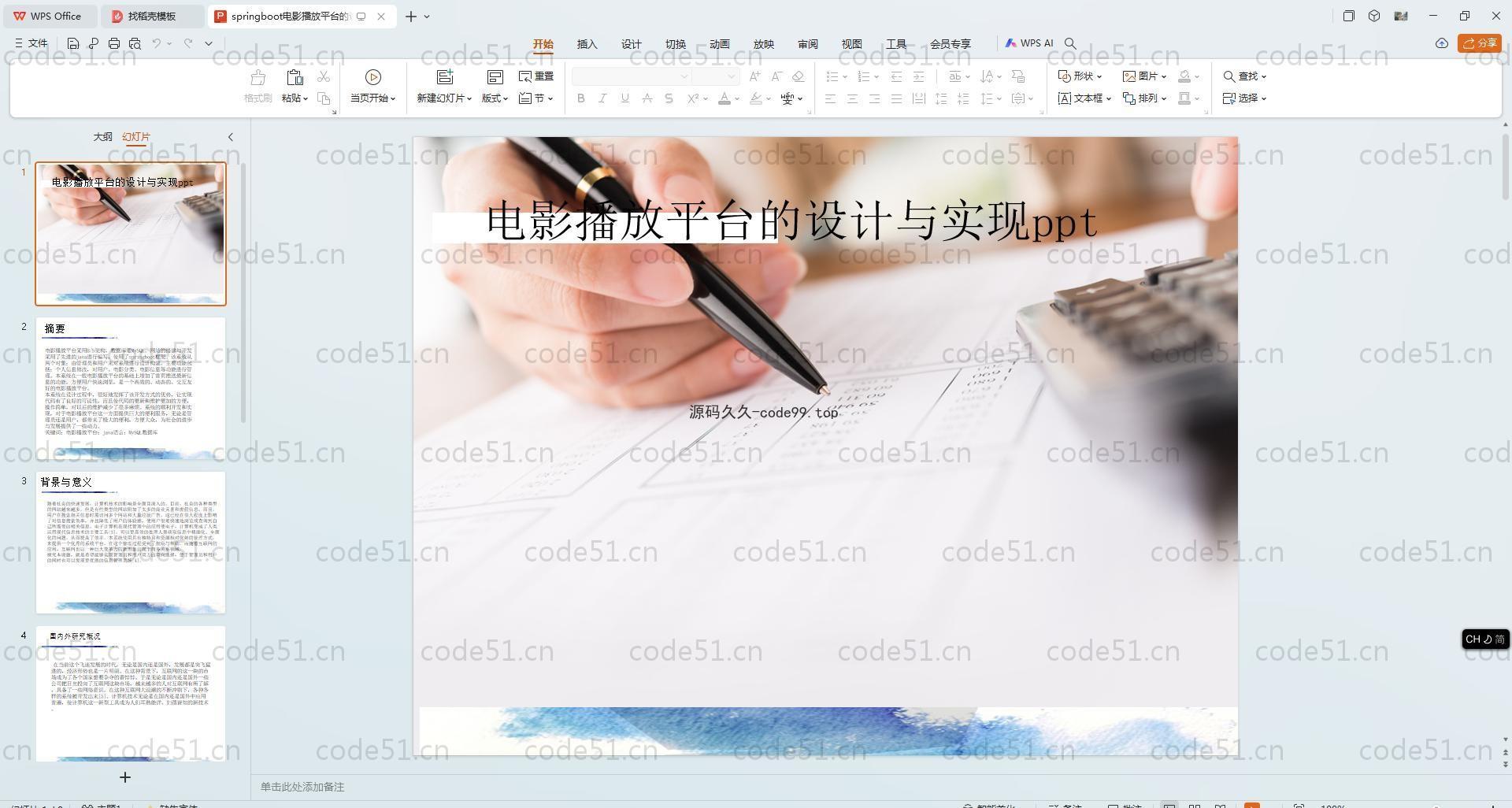1512x808 pixels.
Task: Click Decrease Indent icon
Action: pos(896,76)
